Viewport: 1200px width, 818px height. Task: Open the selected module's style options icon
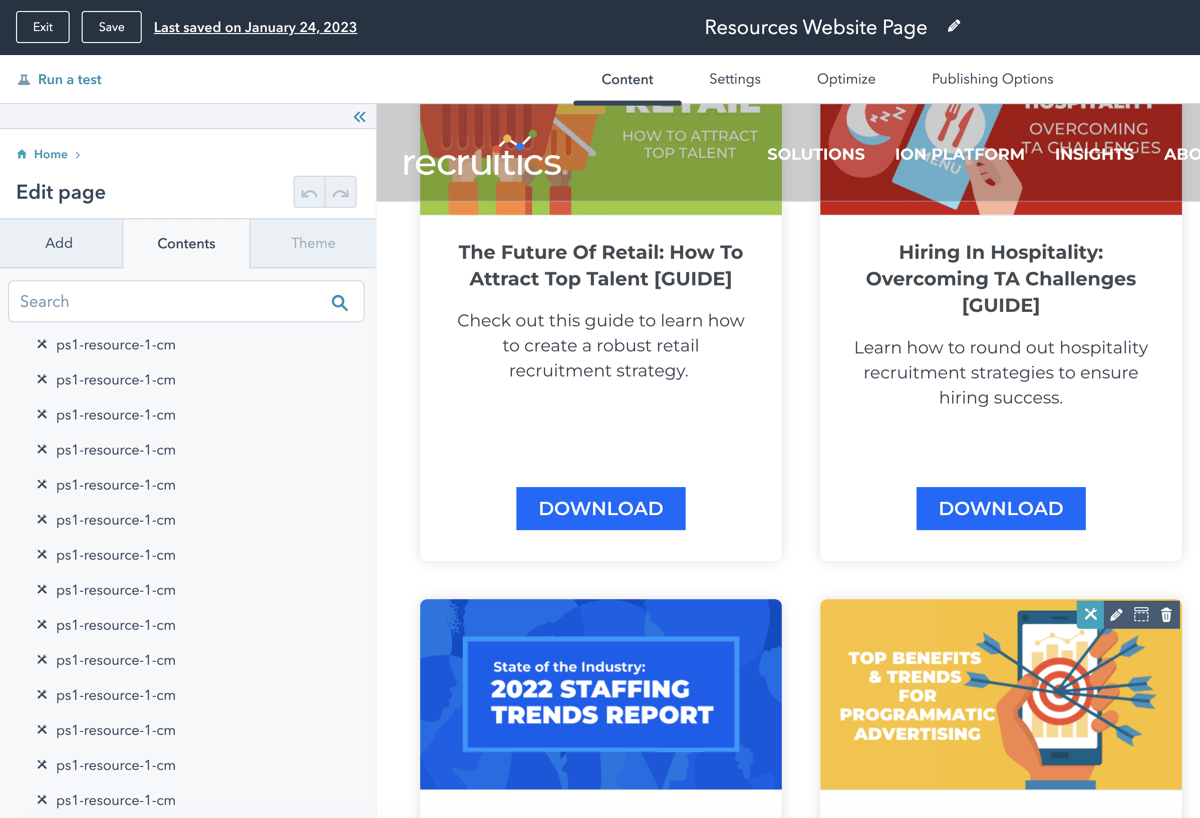[x=1141, y=615]
